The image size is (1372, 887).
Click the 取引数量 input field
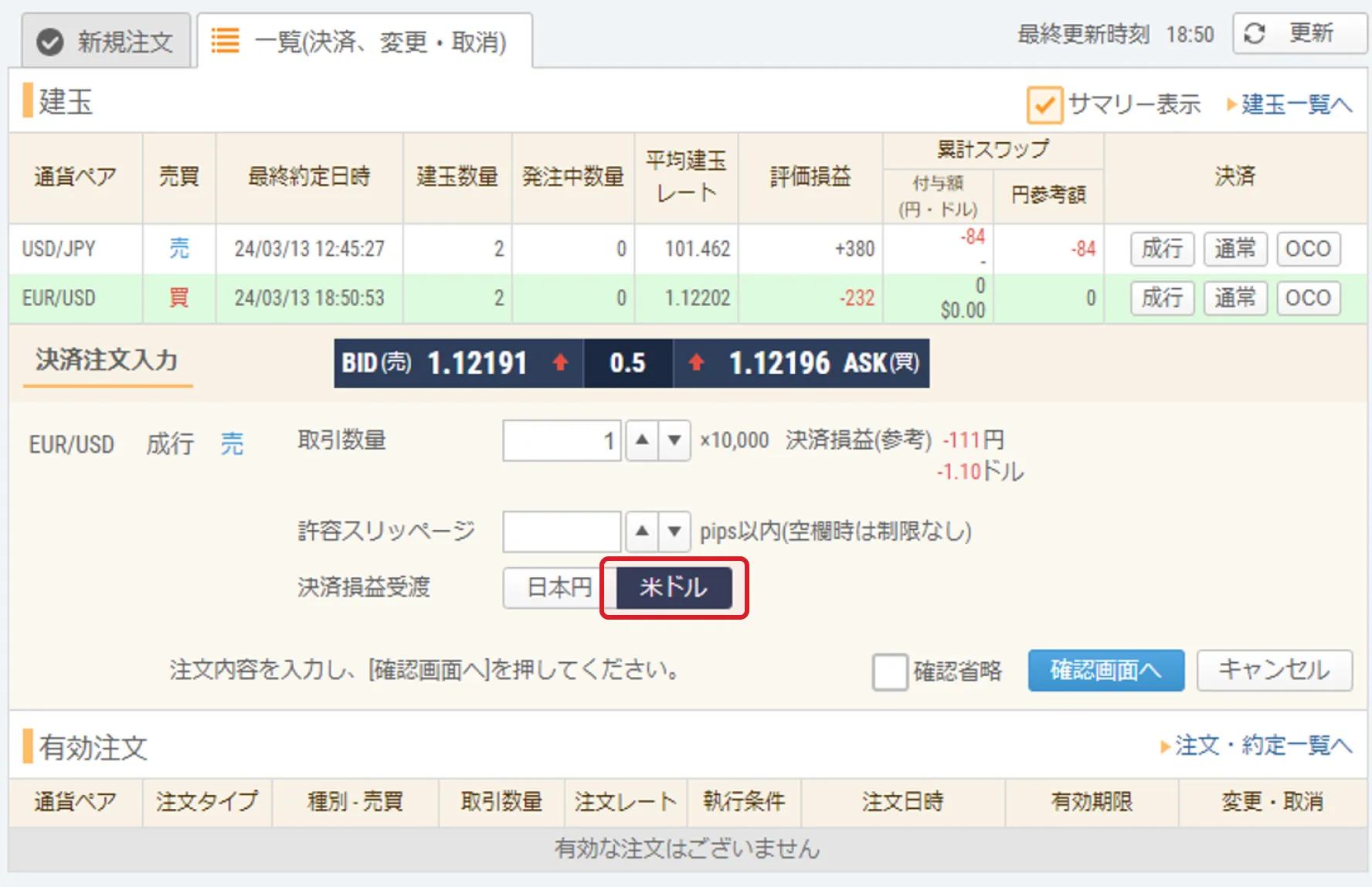(x=562, y=440)
